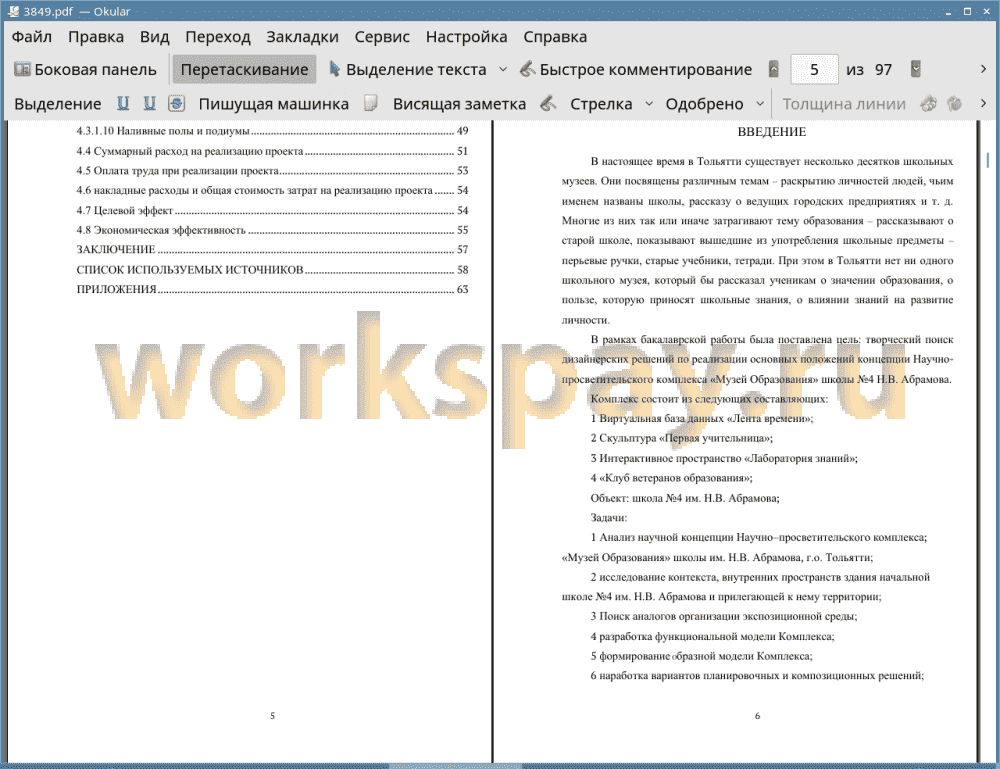This screenshot has height=769, width=1000.
Task: Expand the Стрелка shape dropdown
Action: (649, 103)
